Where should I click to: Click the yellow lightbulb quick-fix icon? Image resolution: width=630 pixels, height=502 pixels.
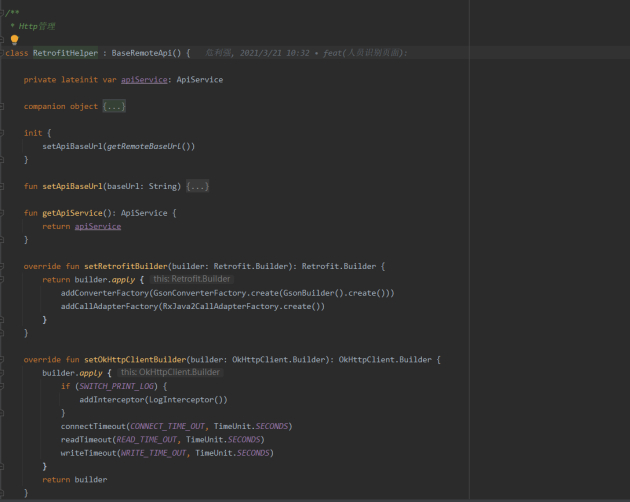tap(14, 40)
